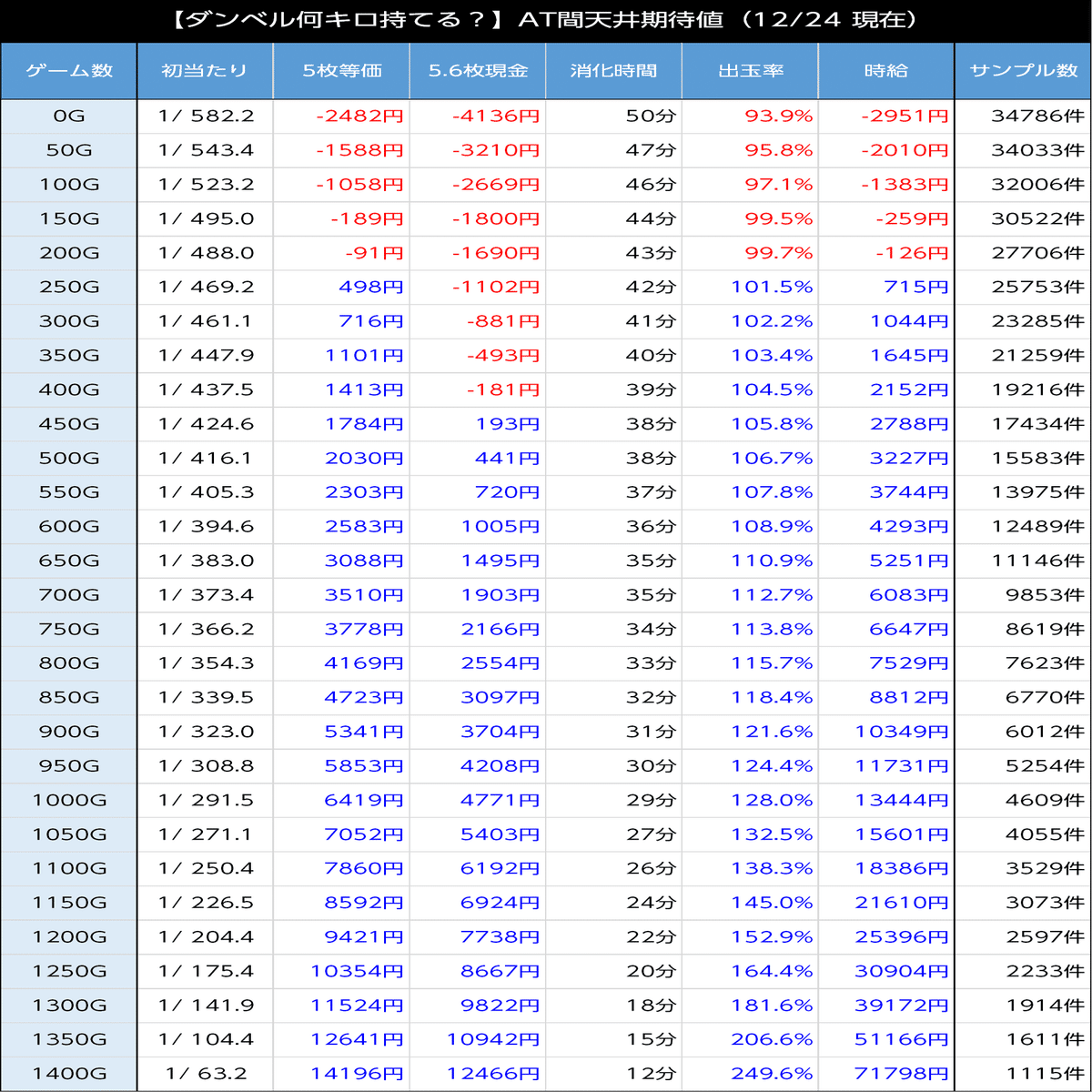Click the 6419円 value
The width and height of the screenshot is (1092, 1092).
click(x=364, y=801)
